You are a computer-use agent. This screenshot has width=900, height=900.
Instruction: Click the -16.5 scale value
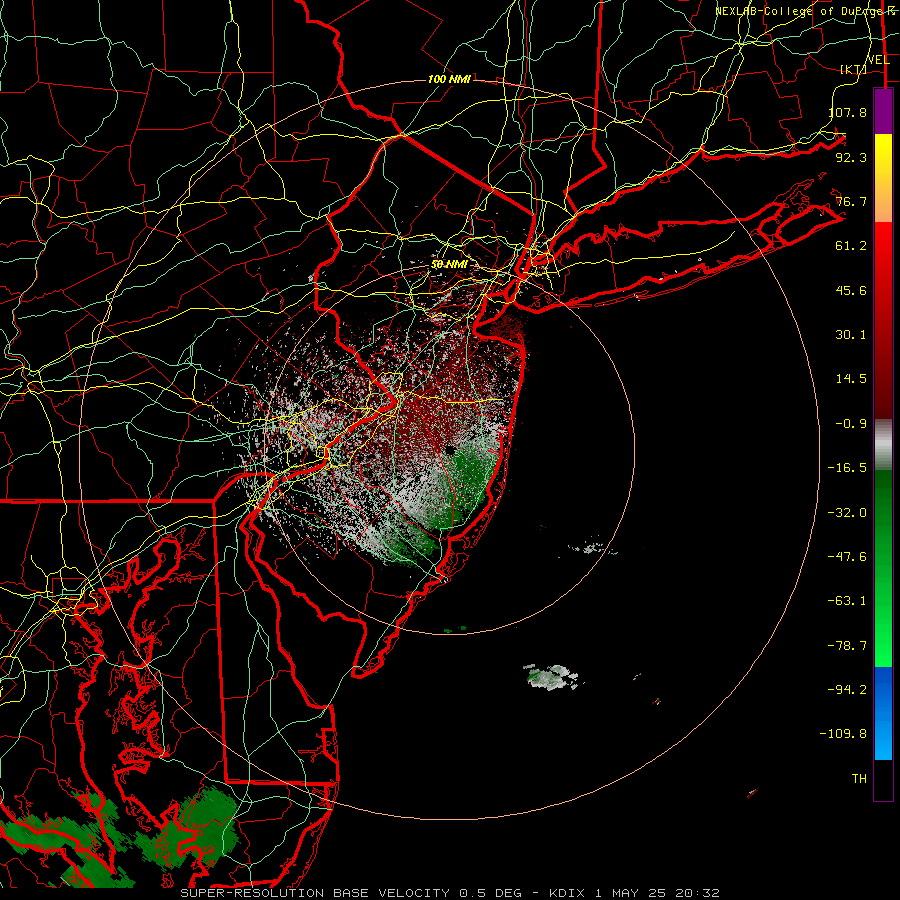point(847,467)
